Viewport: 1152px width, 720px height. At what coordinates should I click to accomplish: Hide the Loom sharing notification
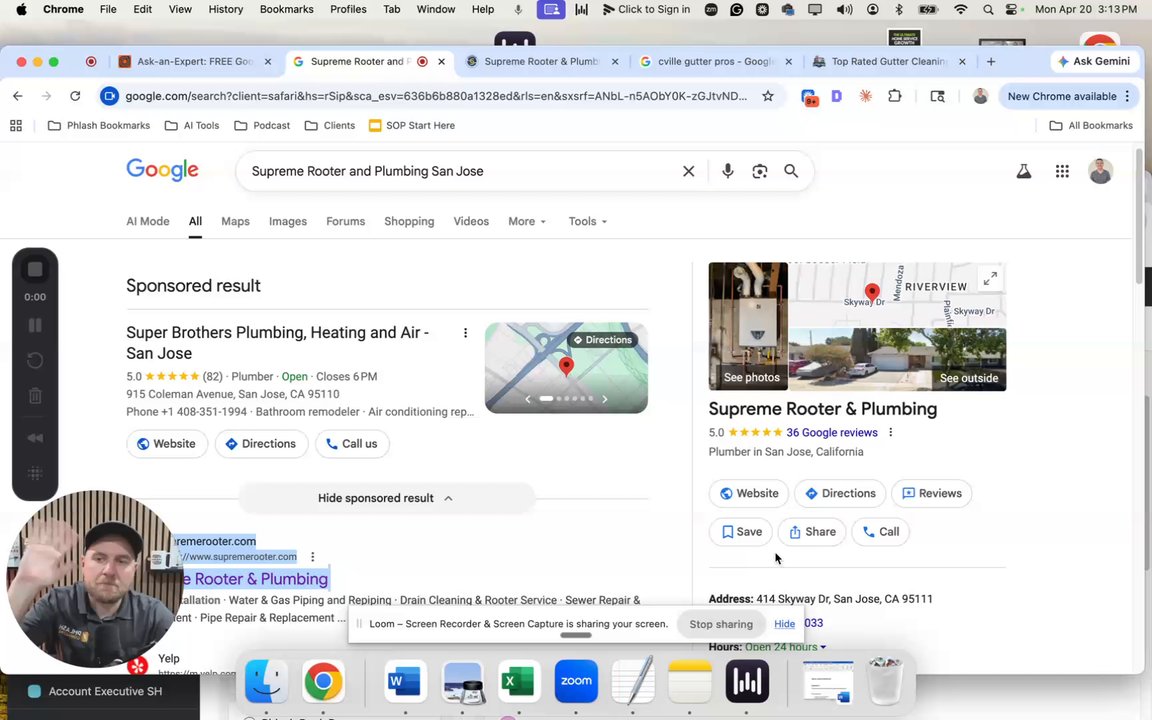pos(784,624)
